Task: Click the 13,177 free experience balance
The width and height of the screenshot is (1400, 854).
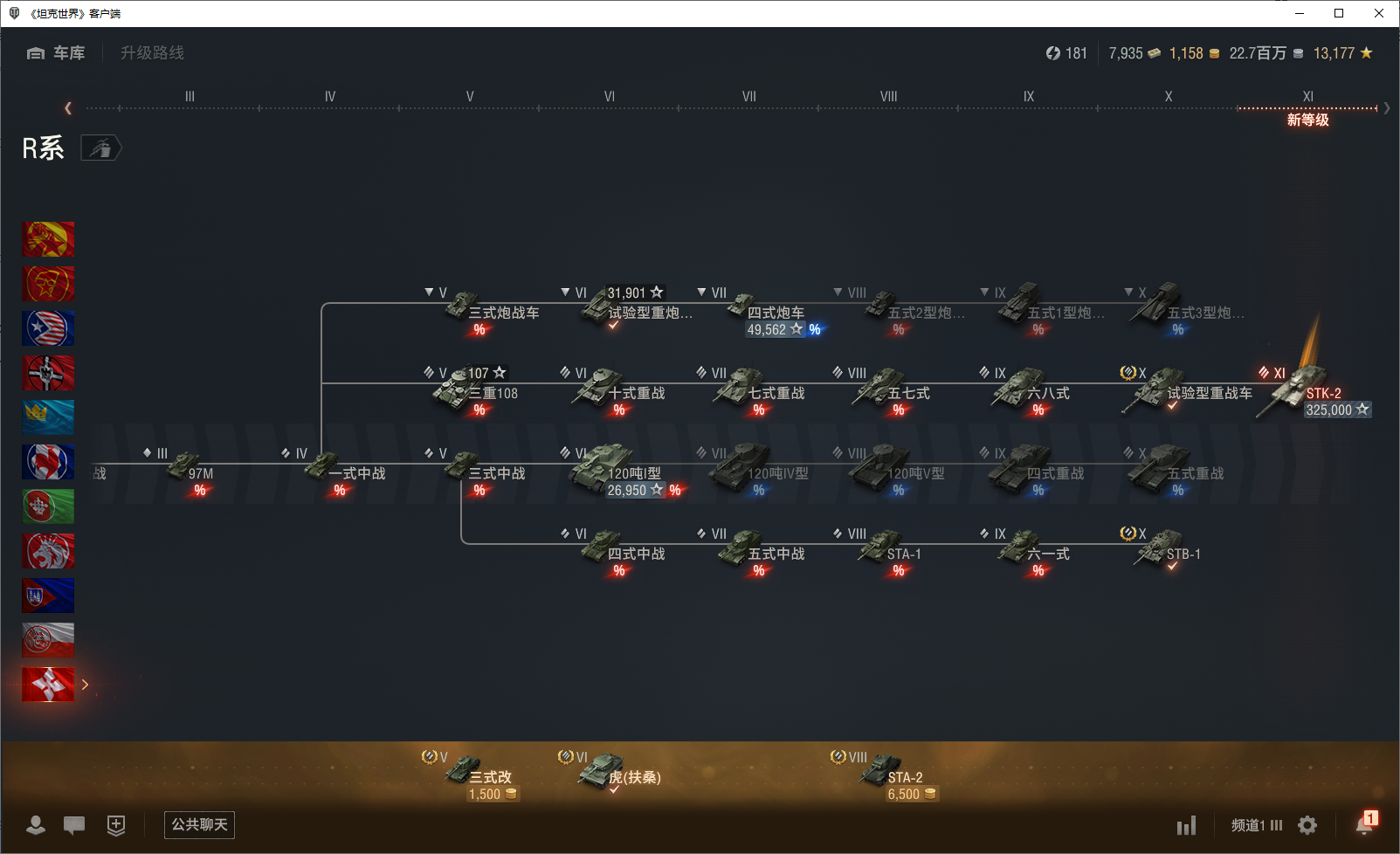Action: (x=1343, y=53)
